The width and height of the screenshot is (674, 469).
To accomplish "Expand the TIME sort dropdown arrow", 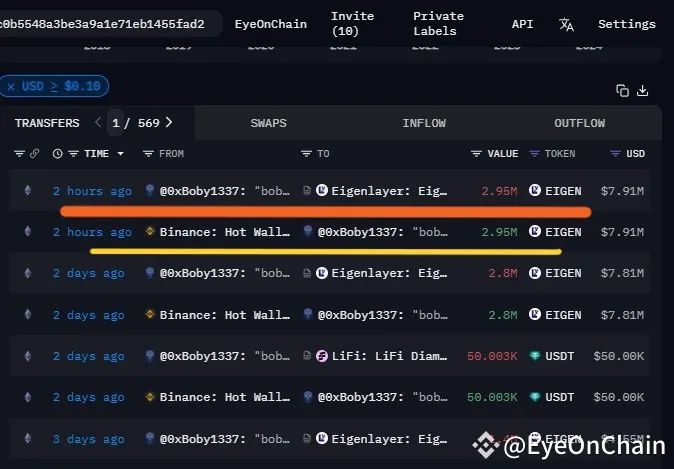I will coord(121,153).
